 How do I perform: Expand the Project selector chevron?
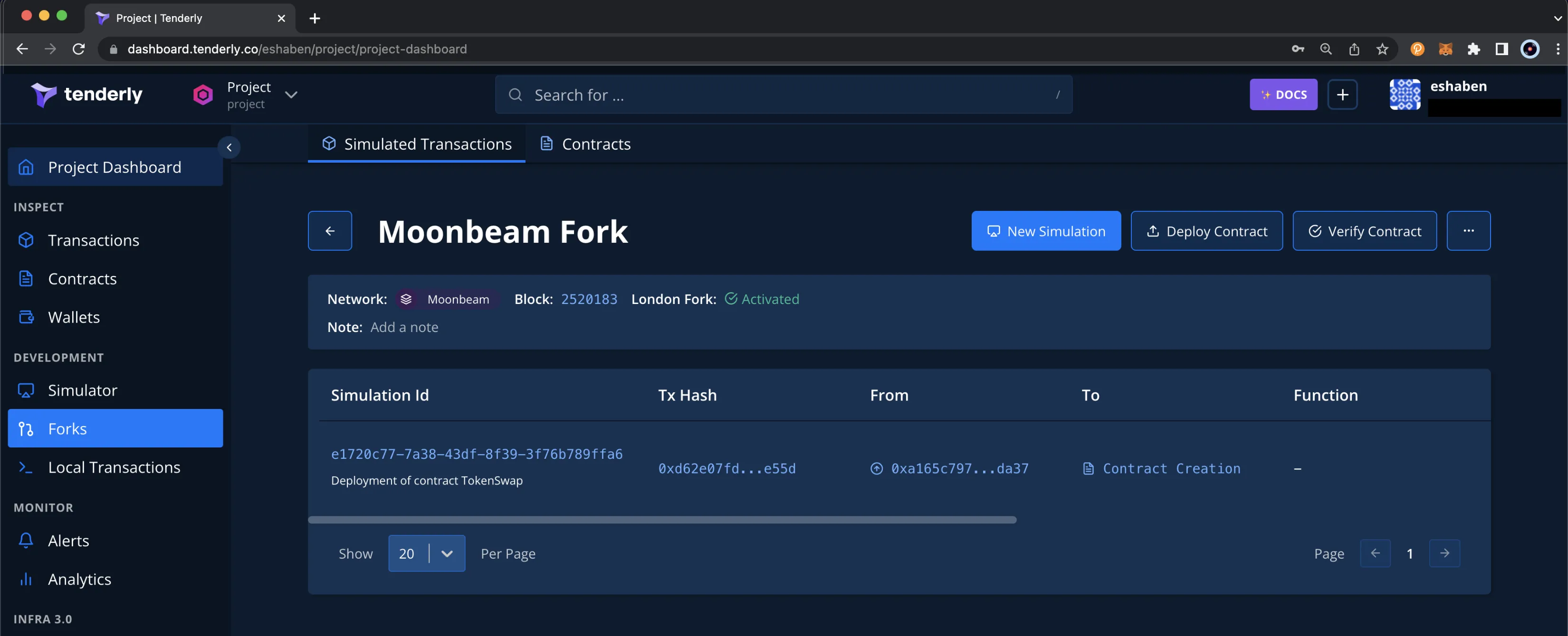click(x=291, y=95)
